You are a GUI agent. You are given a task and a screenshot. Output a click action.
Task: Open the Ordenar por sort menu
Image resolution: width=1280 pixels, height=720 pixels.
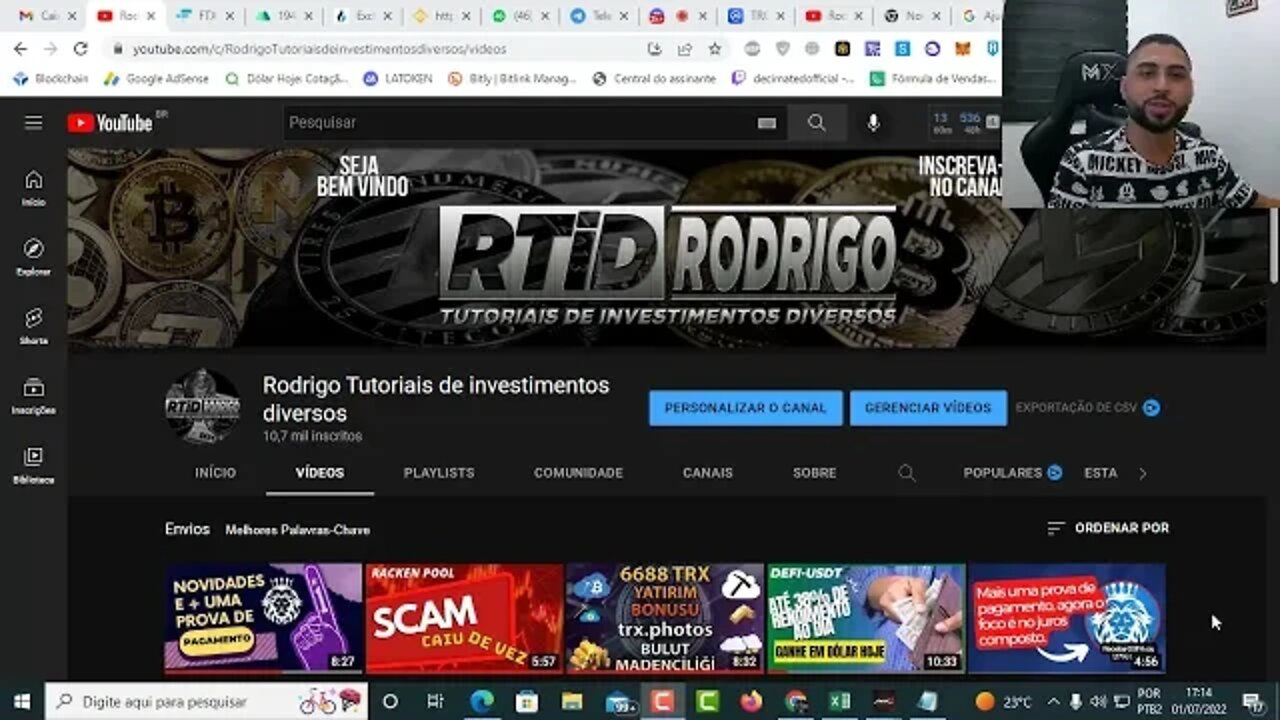click(1108, 528)
